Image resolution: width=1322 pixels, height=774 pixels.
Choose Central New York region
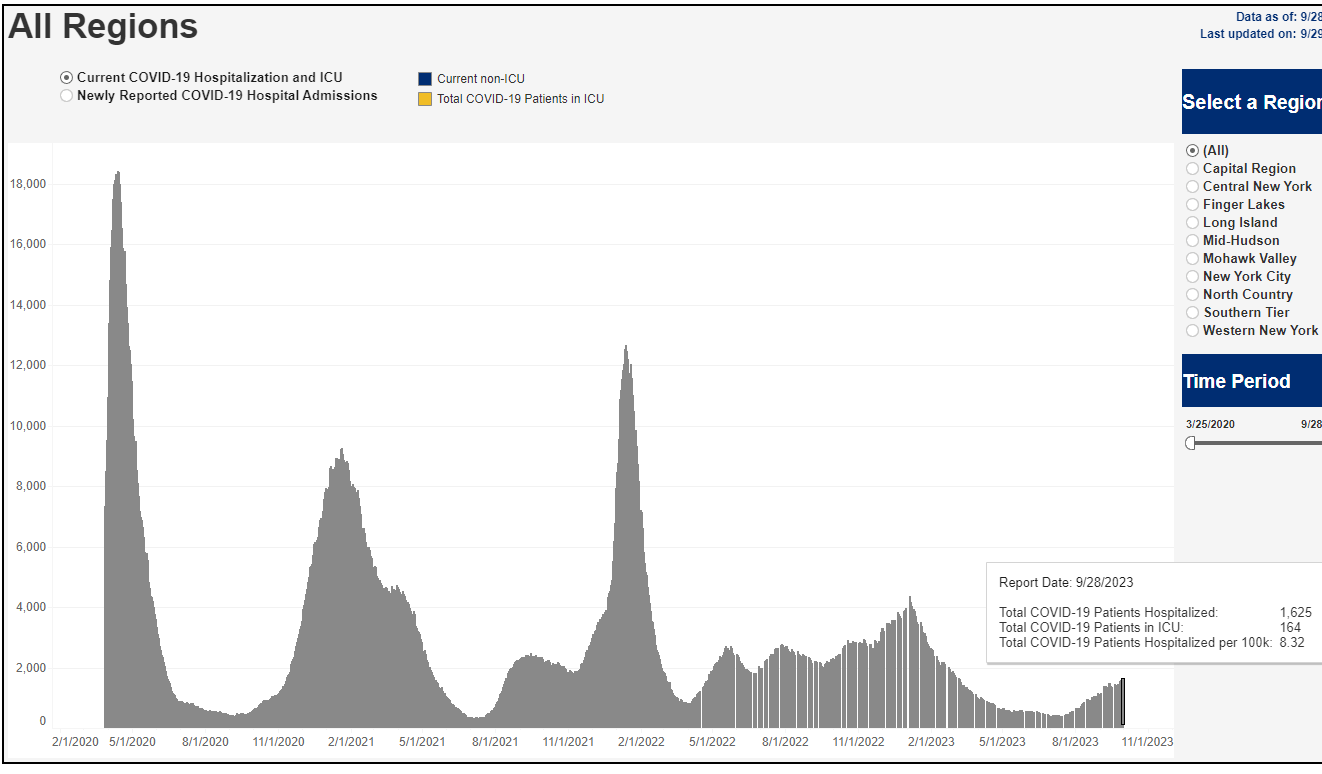[1192, 187]
